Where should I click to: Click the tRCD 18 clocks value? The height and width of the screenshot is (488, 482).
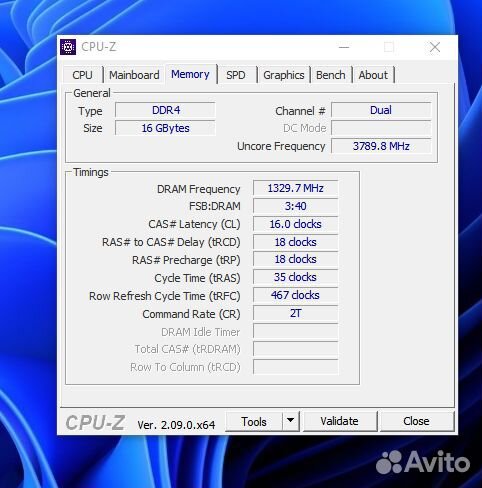(296, 242)
